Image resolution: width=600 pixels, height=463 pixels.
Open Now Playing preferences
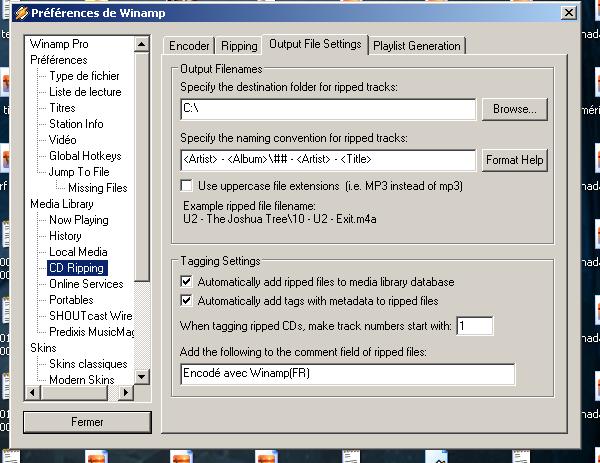79,220
